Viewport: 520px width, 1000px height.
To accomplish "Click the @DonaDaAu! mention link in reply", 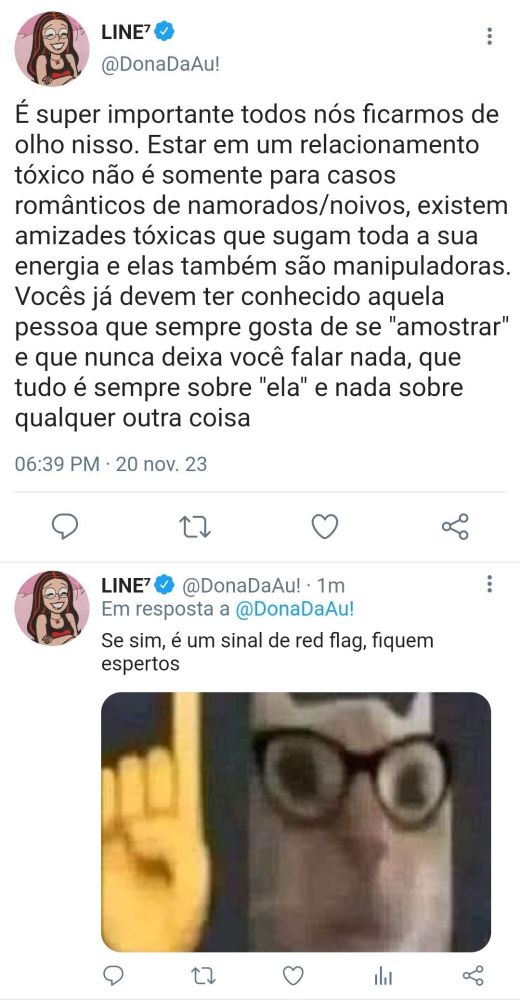I will tap(295, 609).
